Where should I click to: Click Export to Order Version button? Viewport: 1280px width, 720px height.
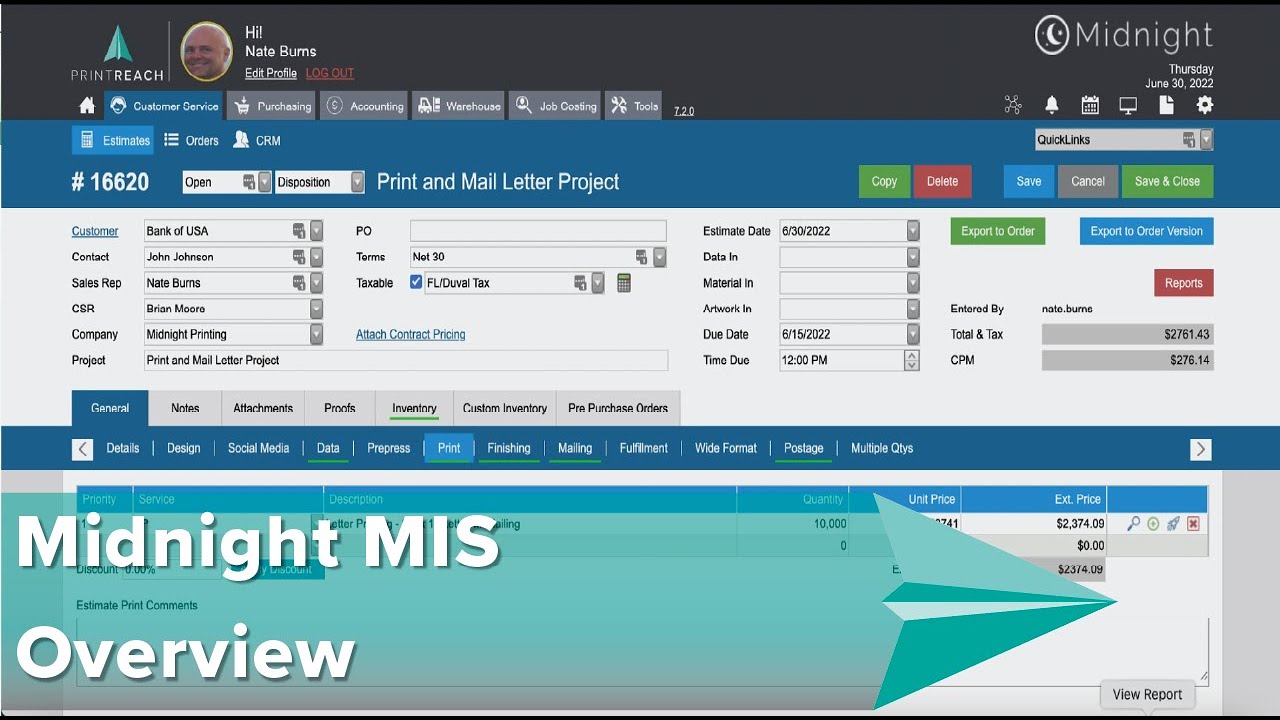click(x=1147, y=231)
